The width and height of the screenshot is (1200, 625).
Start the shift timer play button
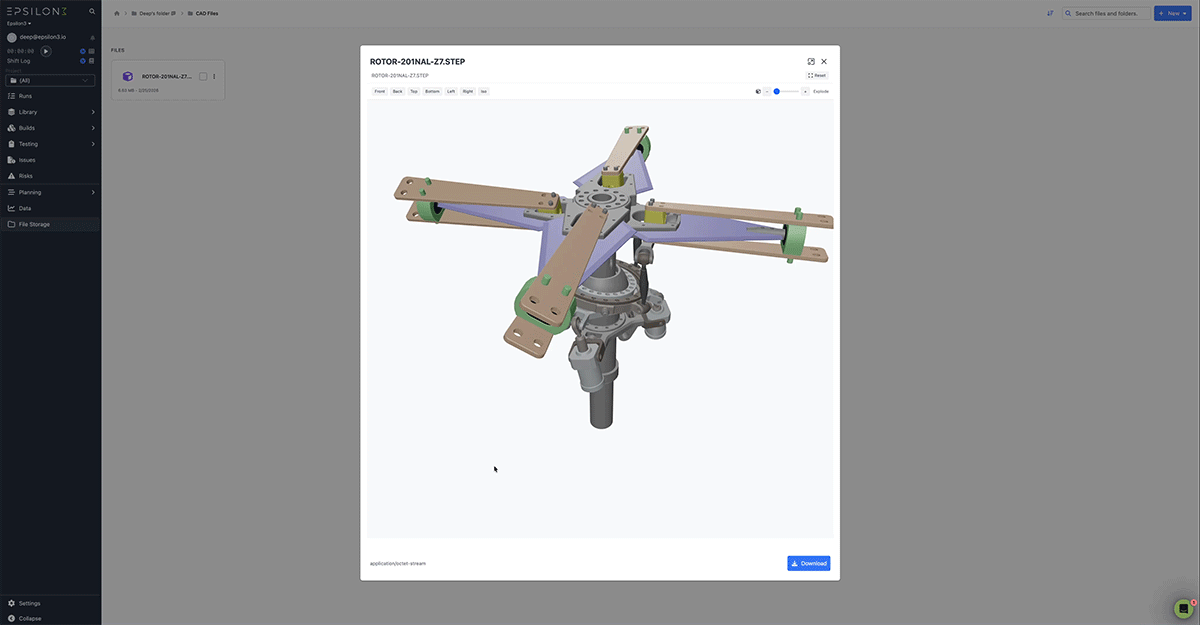pyautogui.click(x=46, y=50)
